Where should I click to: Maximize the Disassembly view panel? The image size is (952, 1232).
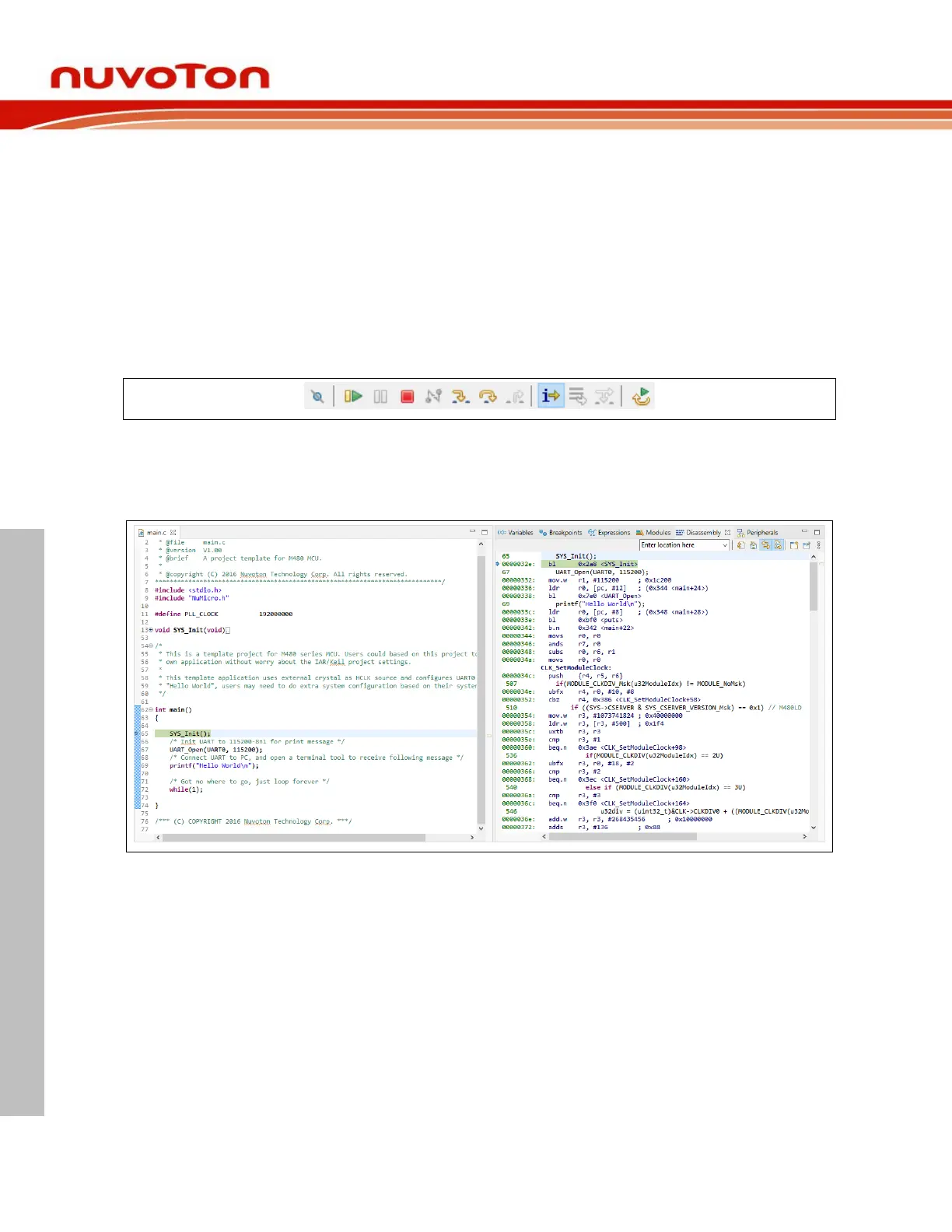[817, 532]
